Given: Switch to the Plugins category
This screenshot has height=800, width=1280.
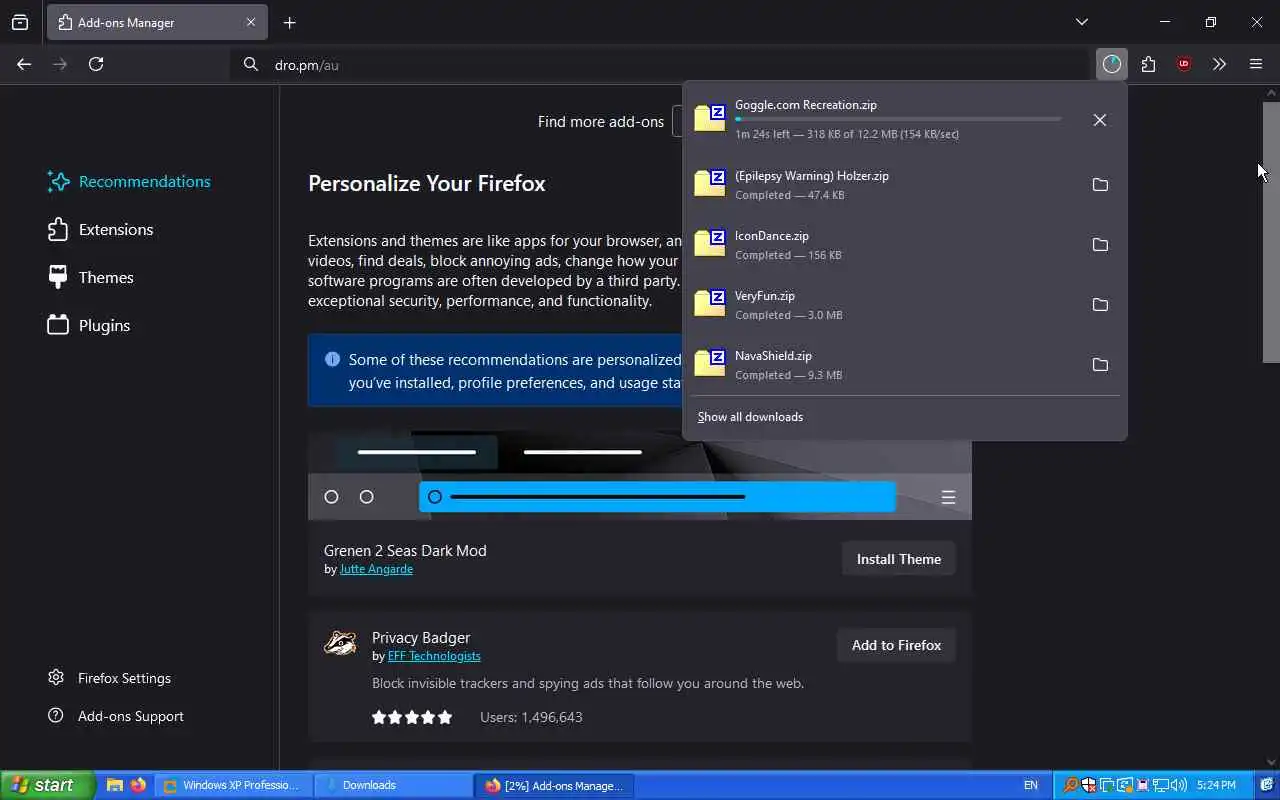Looking at the screenshot, I should pos(89,325).
